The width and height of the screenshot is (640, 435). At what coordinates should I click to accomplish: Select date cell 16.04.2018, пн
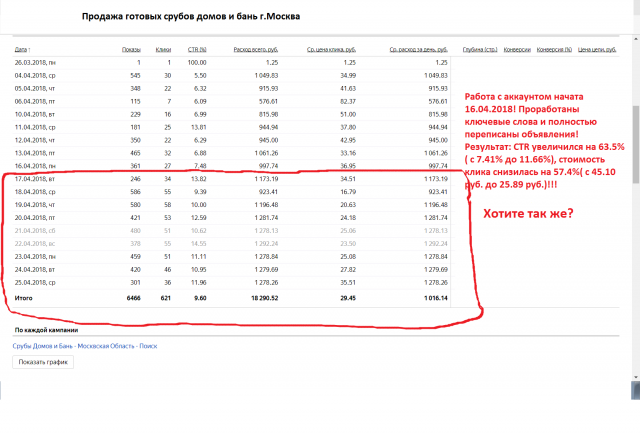(x=35, y=166)
